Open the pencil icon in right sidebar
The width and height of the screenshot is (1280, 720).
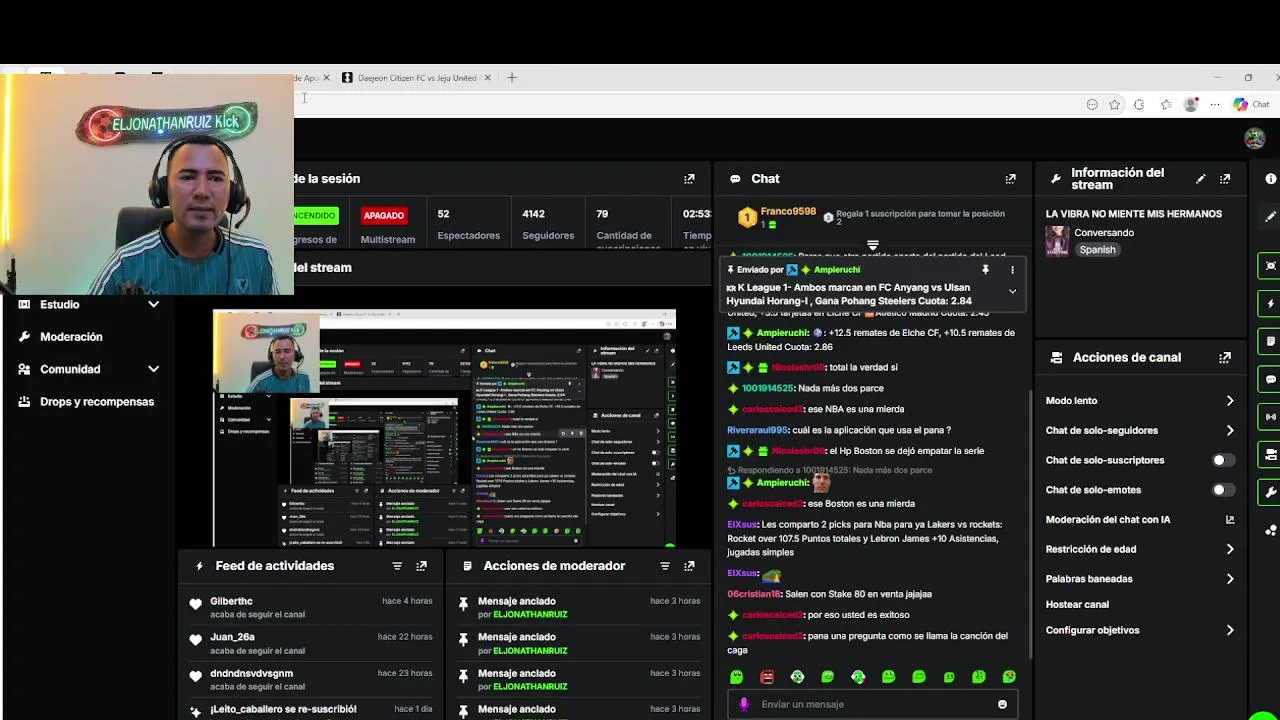click(x=1271, y=216)
